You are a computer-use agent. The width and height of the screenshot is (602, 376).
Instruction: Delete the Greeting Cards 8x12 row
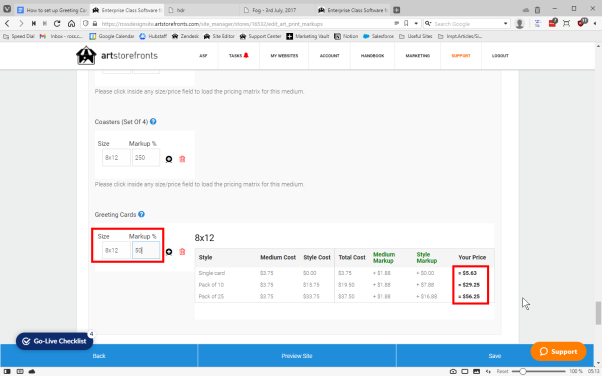(x=182, y=252)
